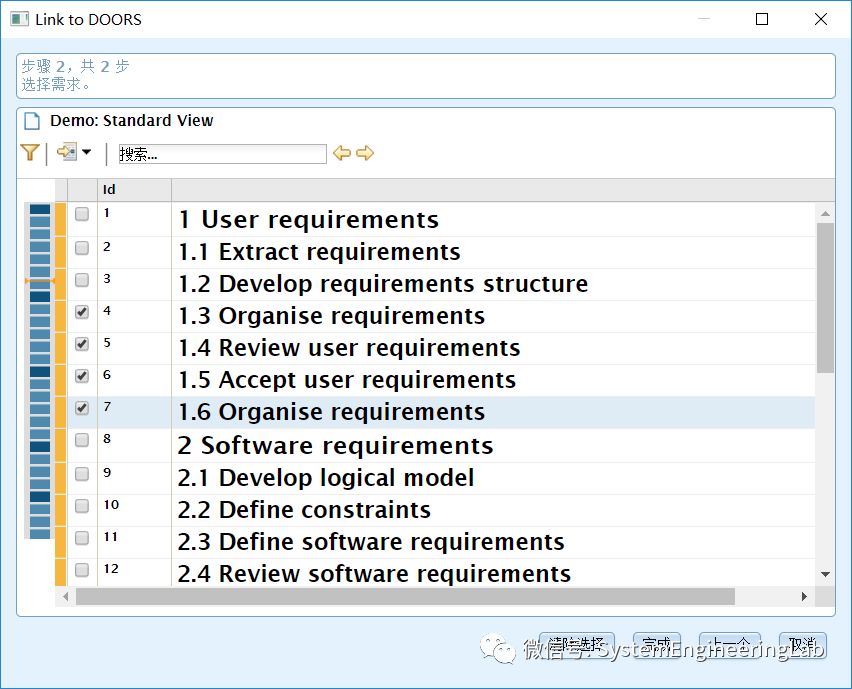Maximize the Link to DOORS window

762,19
